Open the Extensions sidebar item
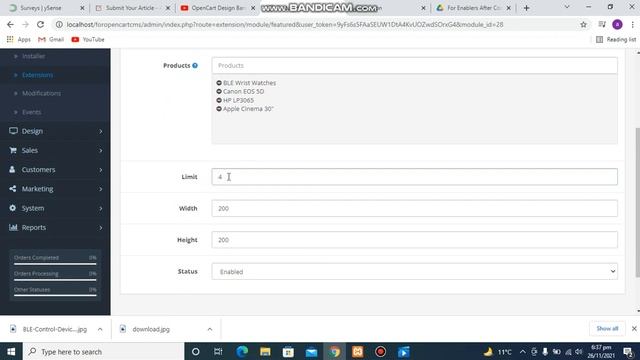Image resolution: width=640 pixels, height=360 pixels. pos(38,75)
